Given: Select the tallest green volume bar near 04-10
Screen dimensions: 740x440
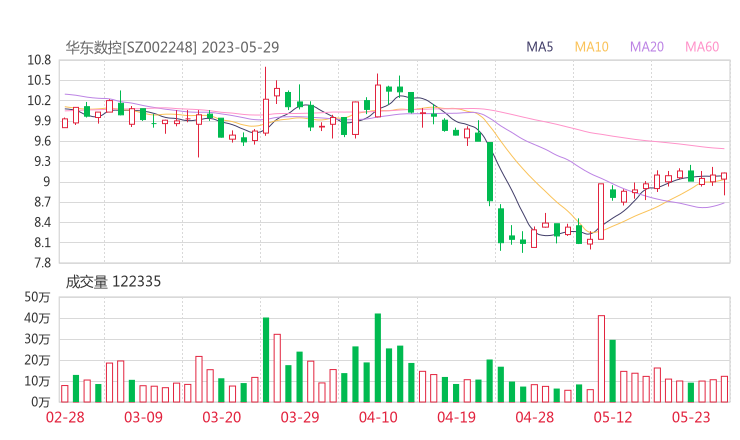Looking at the screenshot, I should 378,358.
